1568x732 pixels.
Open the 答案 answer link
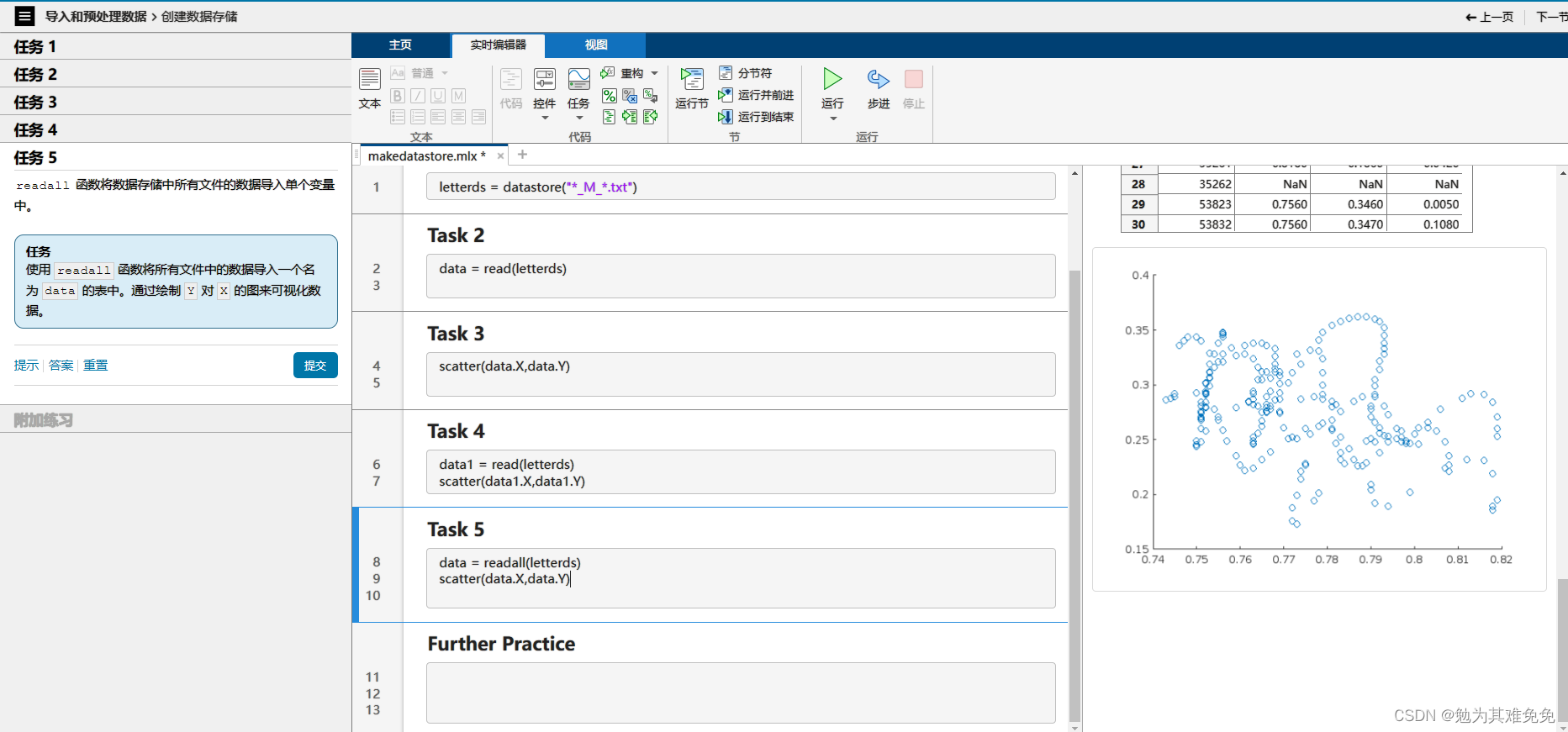point(61,365)
